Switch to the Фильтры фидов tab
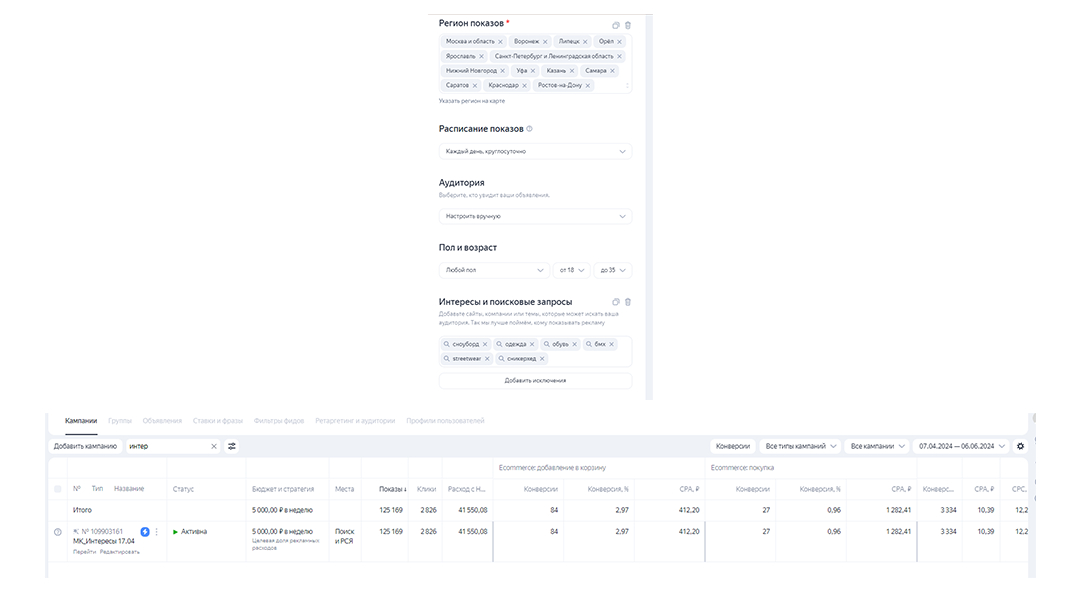1080x607 pixels. coord(279,421)
